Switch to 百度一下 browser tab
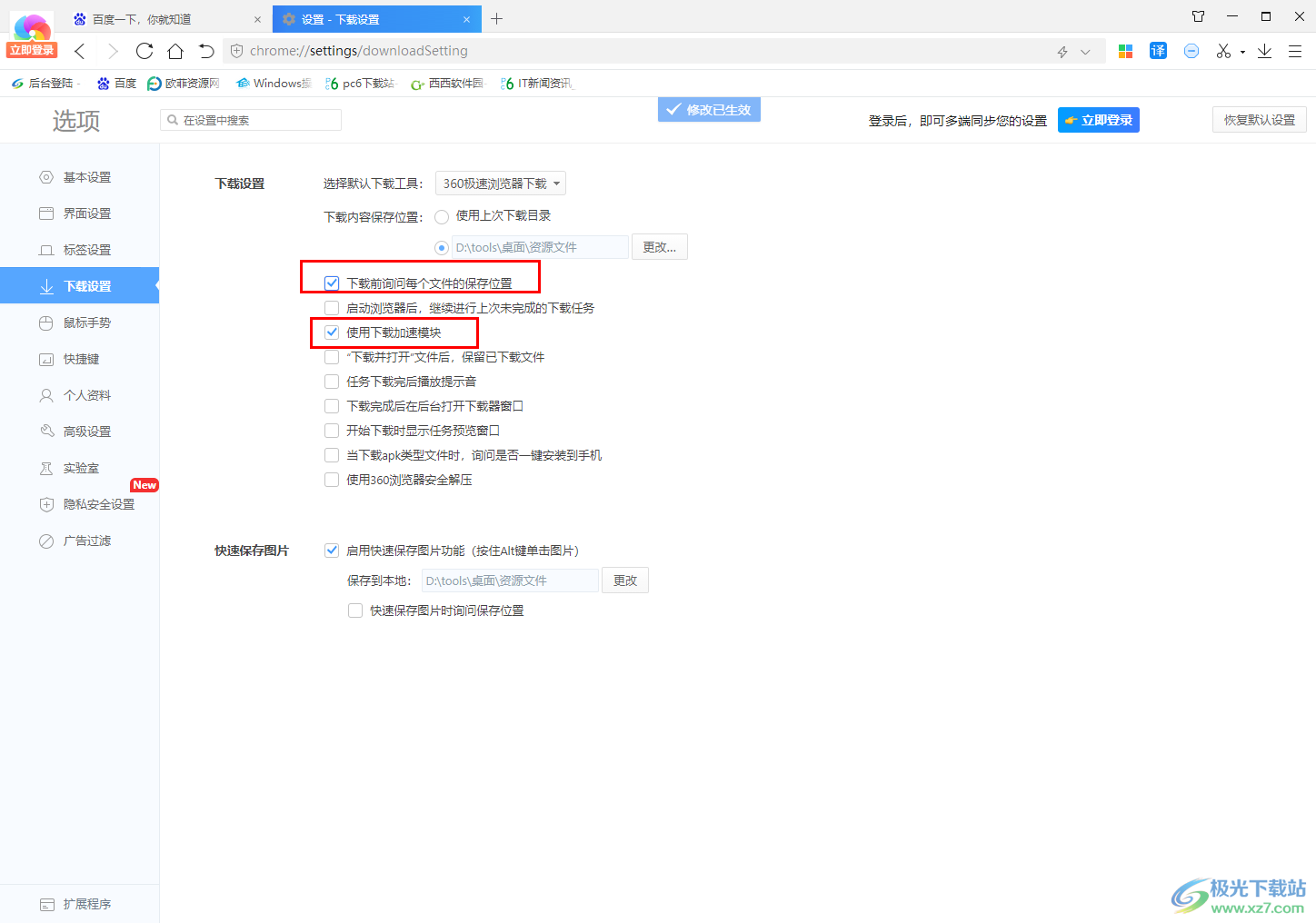Image resolution: width=1316 pixels, height=923 pixels. tap(168, 19)
